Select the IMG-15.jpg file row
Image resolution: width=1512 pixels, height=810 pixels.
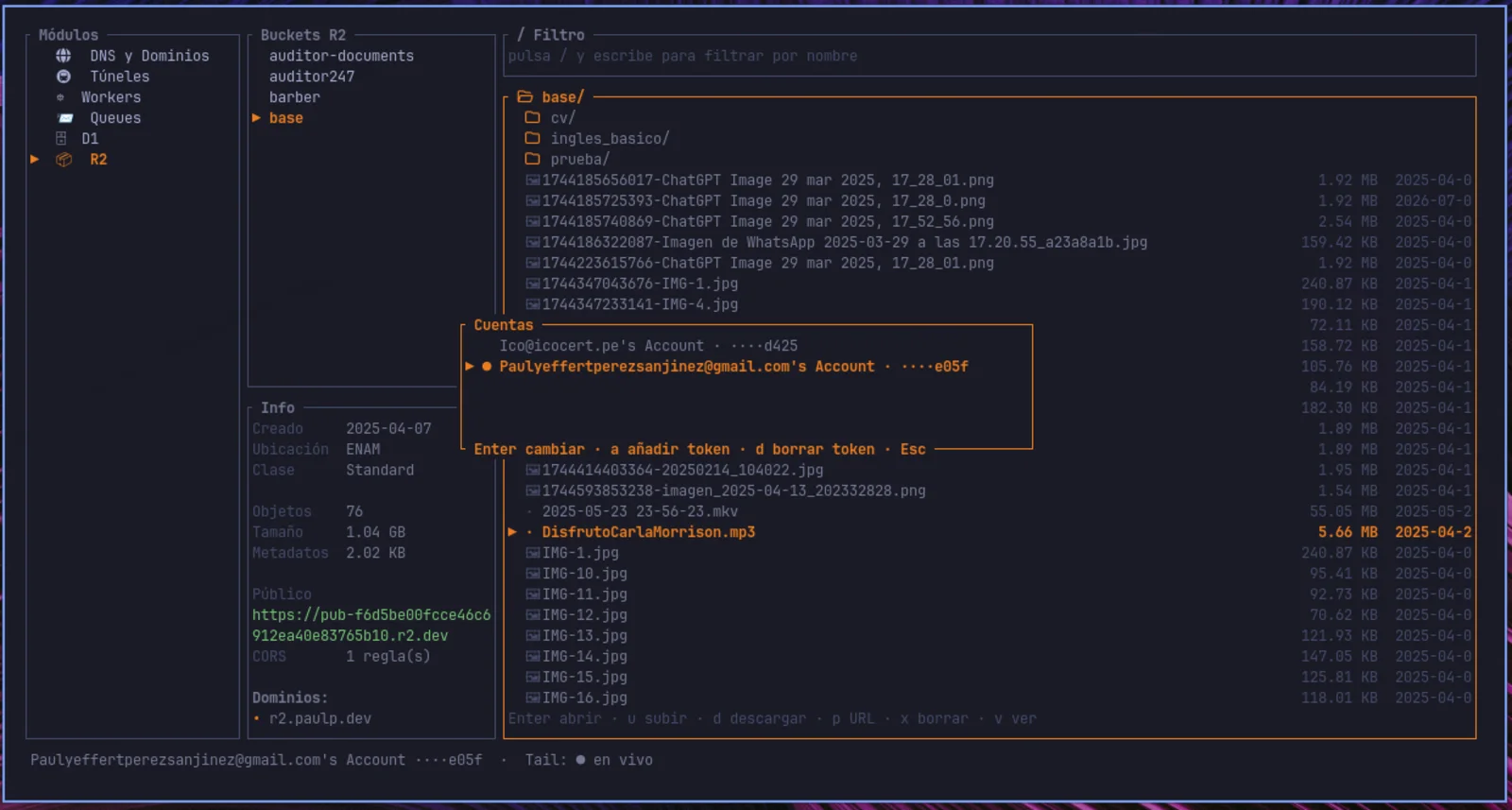[989, 678]
